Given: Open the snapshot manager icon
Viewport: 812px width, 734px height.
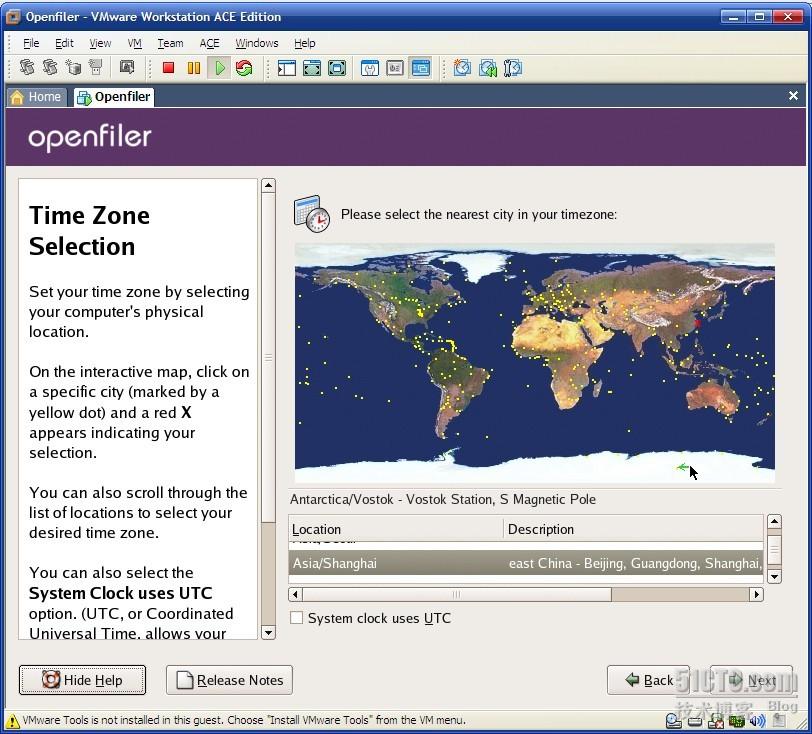Looking at the screenshot, I should (513, 68).
